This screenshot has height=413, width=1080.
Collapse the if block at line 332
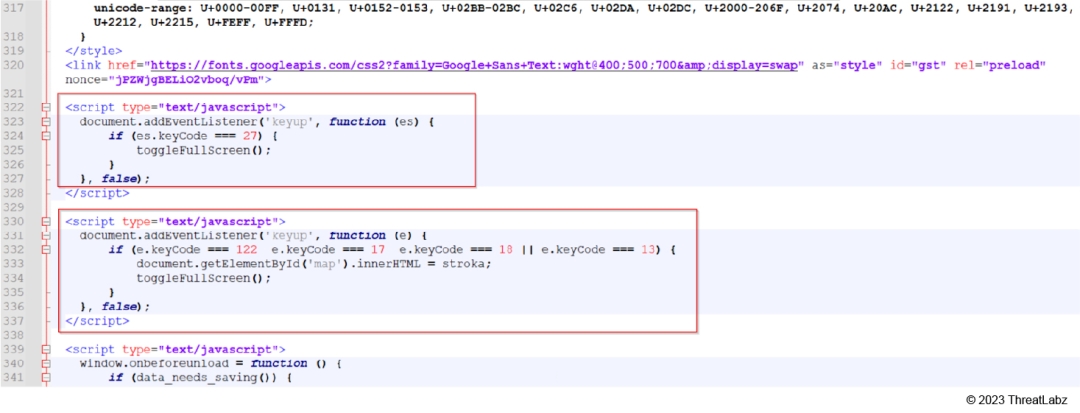tap(45, 250)
